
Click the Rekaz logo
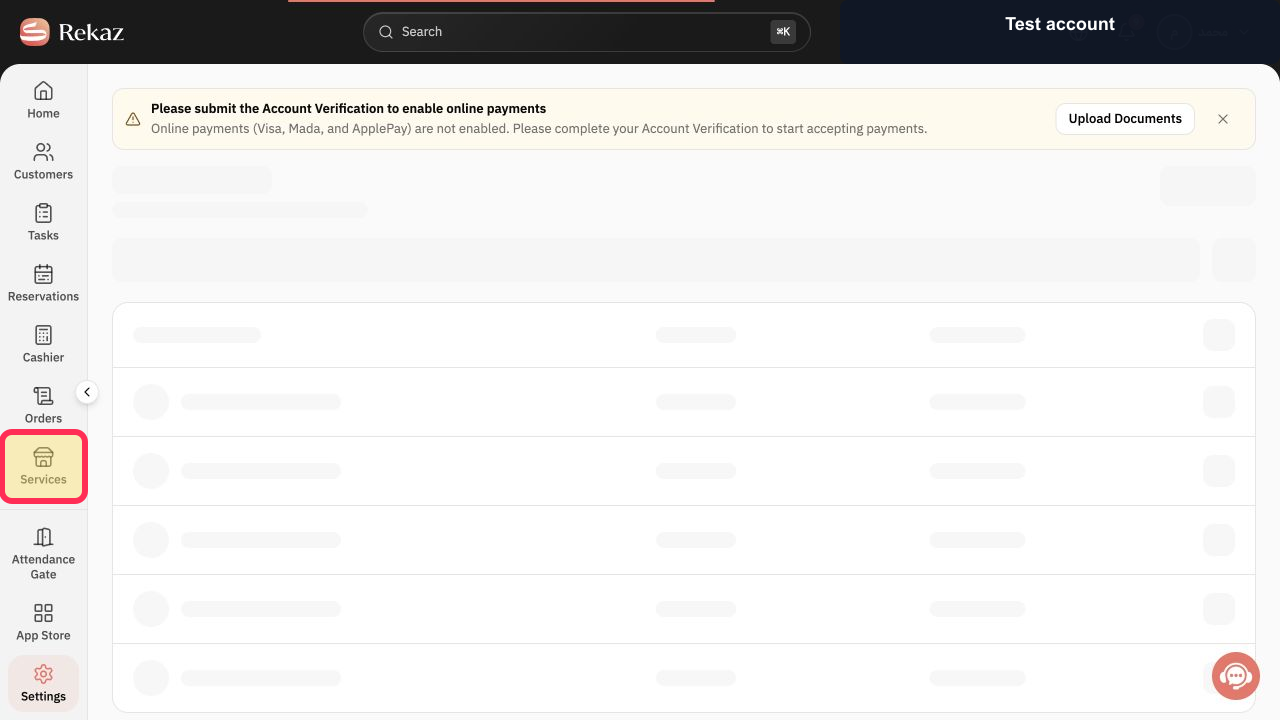click(x=72, y=32)
